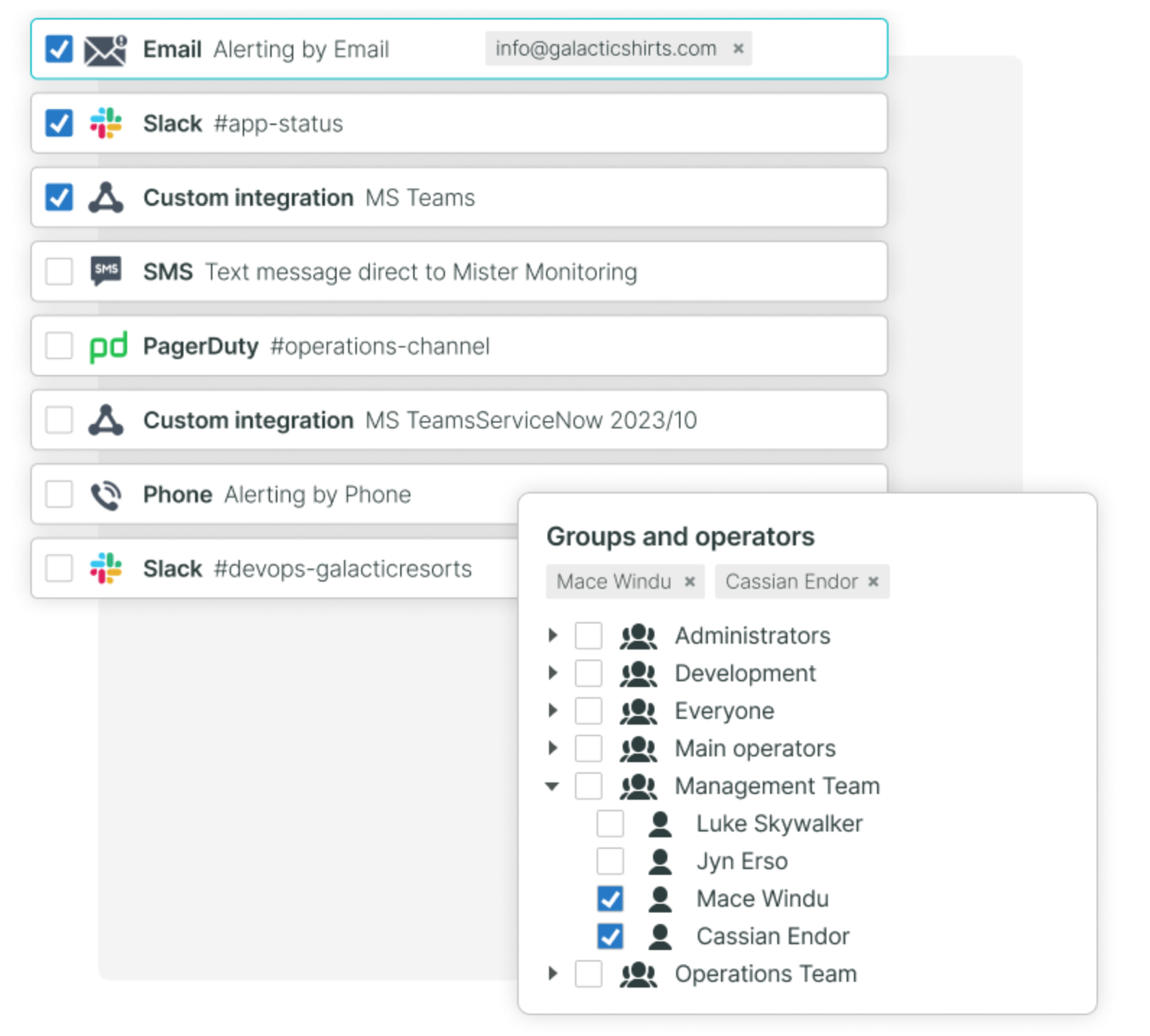Select the Everyone group label
Viewport: 1150px width, 1036px height.
click(x=724, y=711)
